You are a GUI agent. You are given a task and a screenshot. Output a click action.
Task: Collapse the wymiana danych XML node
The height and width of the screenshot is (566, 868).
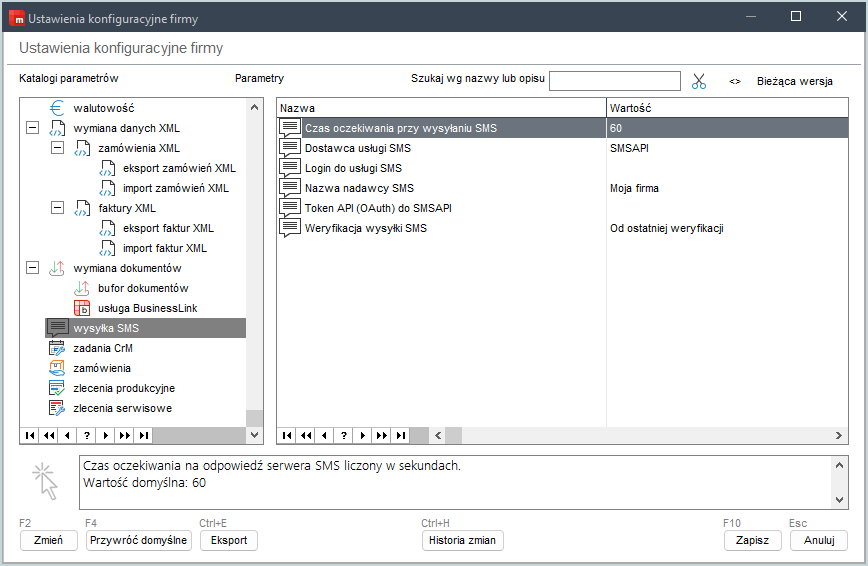[x=32, y=128]
